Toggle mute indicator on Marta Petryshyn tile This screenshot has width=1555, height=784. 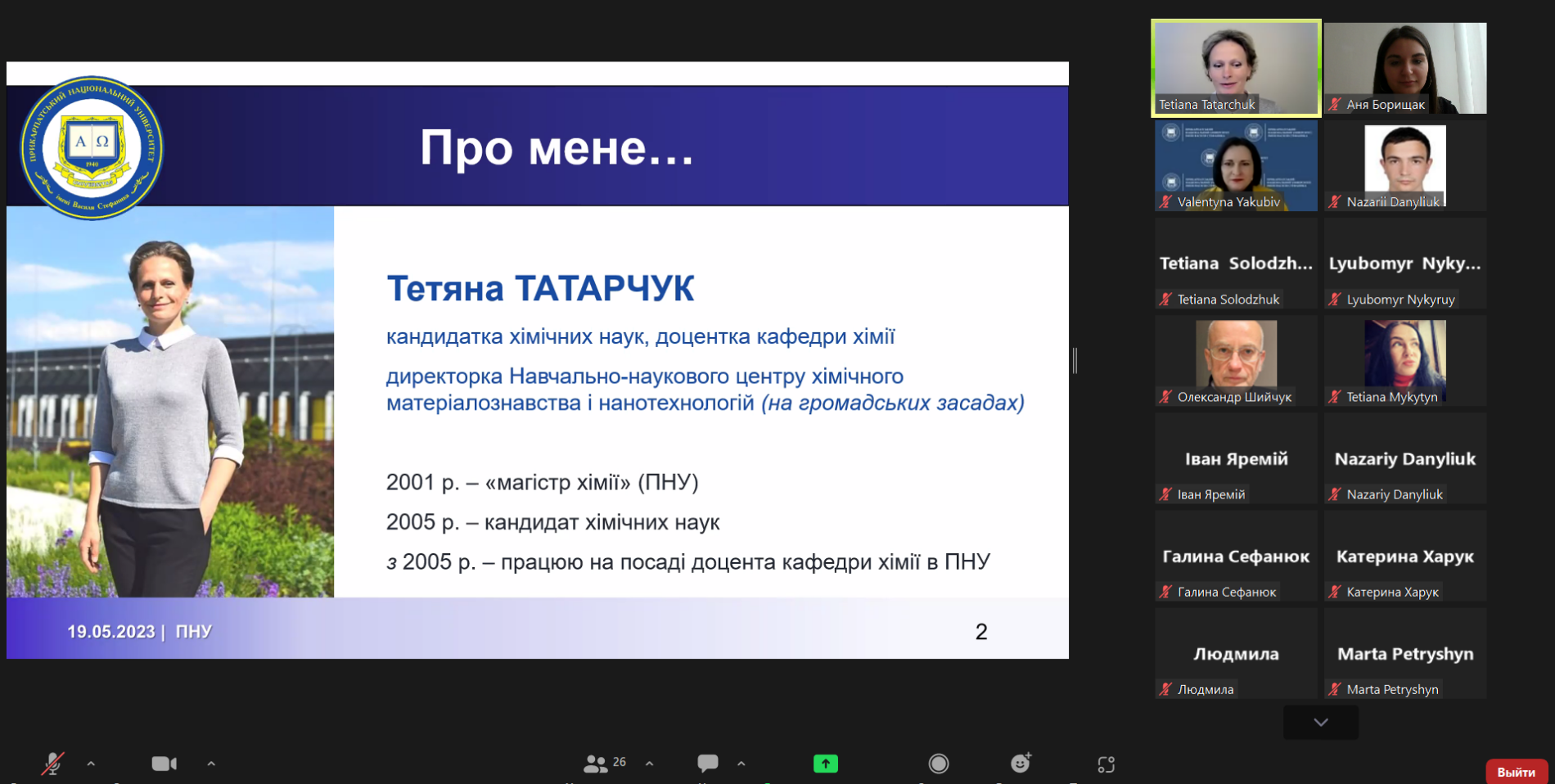[x=1333, y=690]
